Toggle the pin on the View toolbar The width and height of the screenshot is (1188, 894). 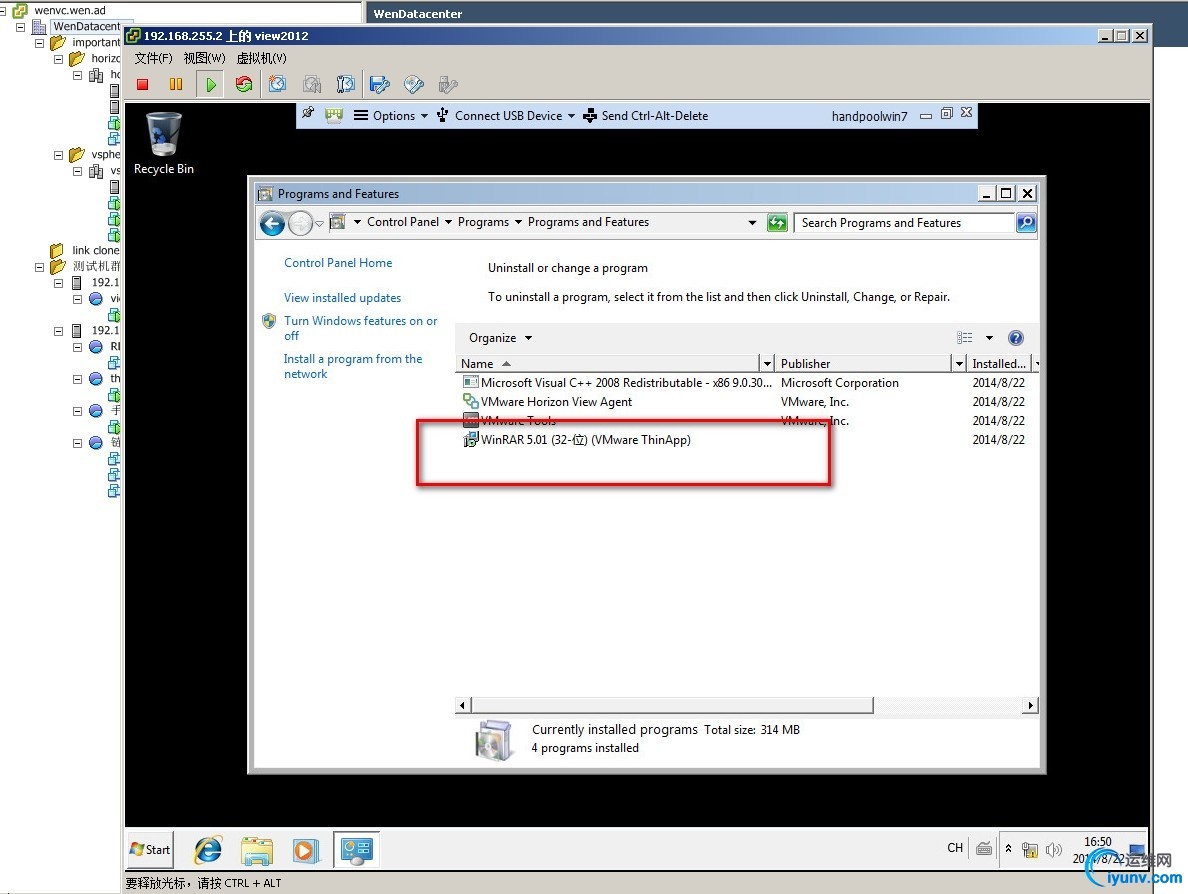(x=308, y=114)
